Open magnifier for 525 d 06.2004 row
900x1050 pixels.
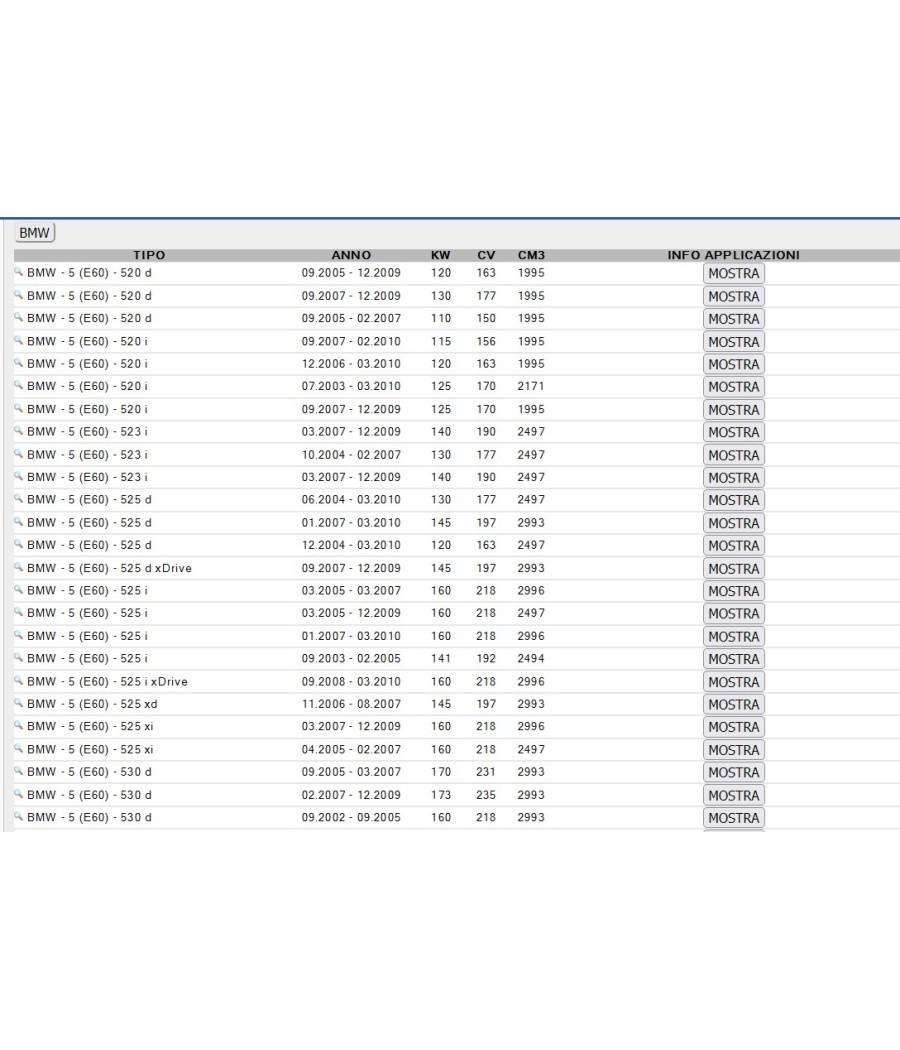pos(19,499)
